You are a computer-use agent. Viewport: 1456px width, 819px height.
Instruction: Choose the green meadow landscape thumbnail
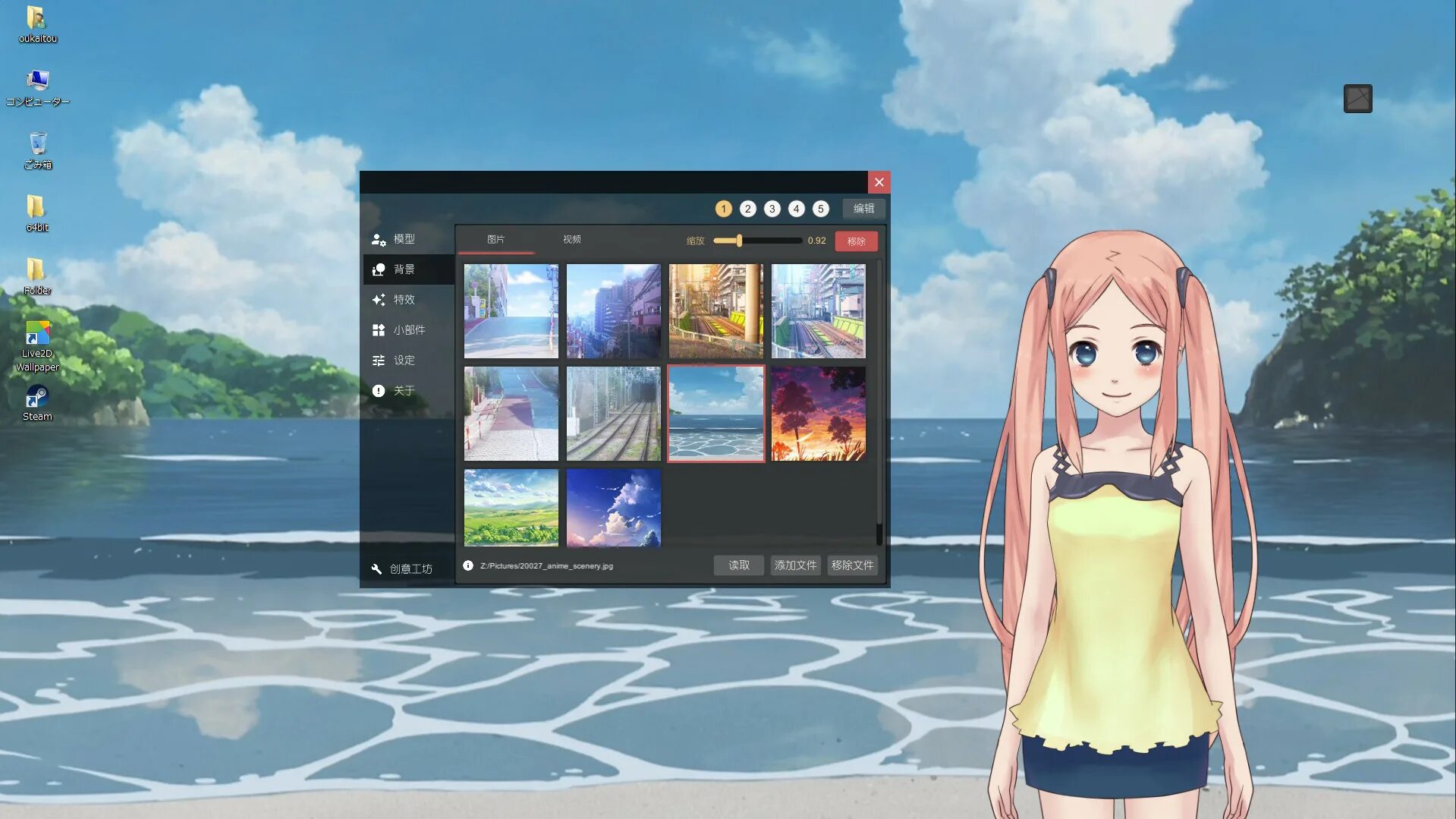(x=511, y=508)
